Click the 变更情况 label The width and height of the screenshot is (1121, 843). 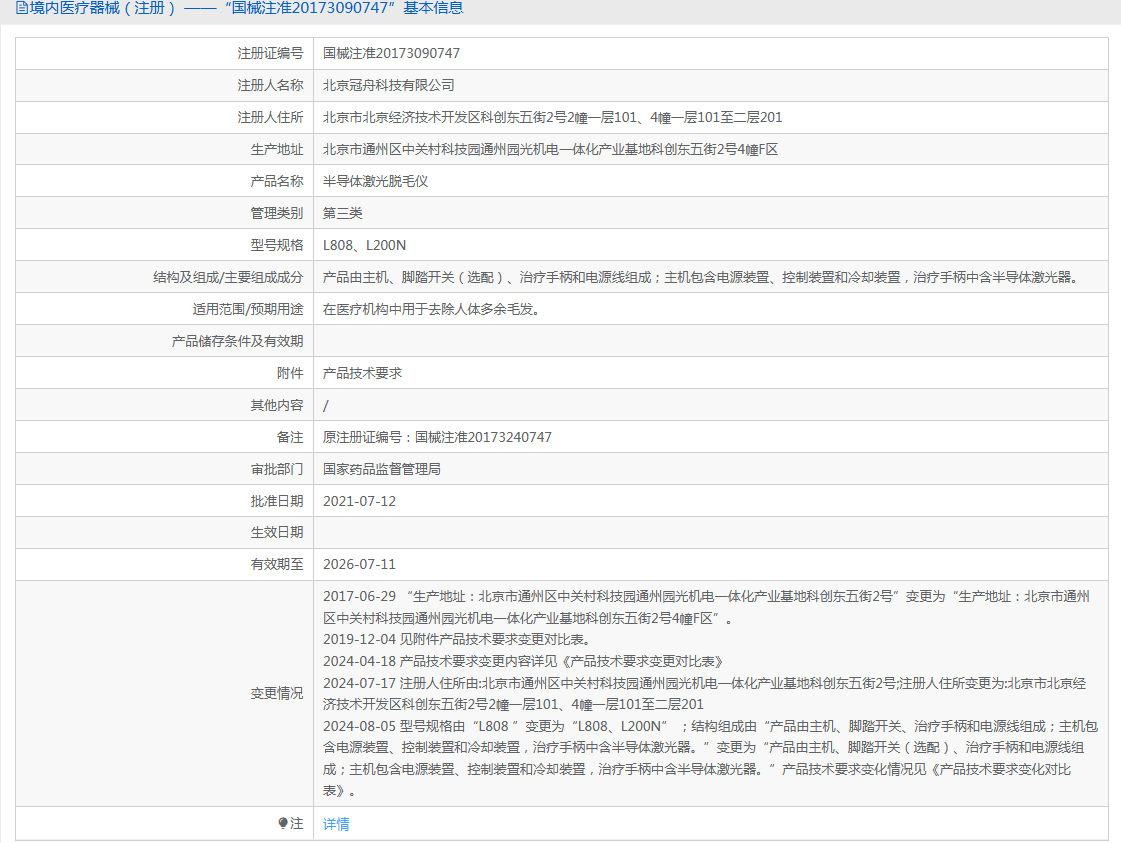pyautogui.click(x=277, y=694)
